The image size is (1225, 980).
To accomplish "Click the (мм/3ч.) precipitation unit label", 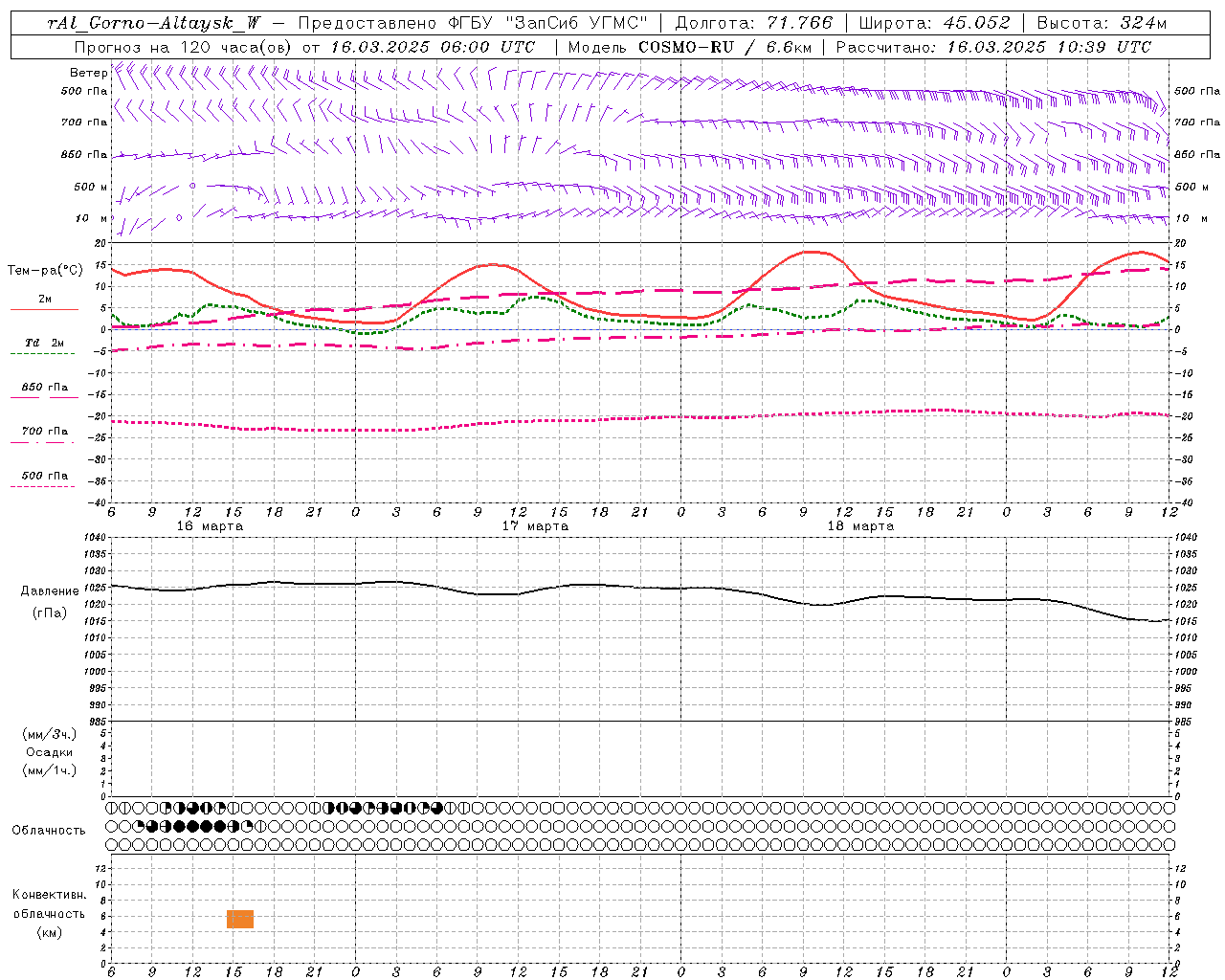I will click(x=50, y=734).
